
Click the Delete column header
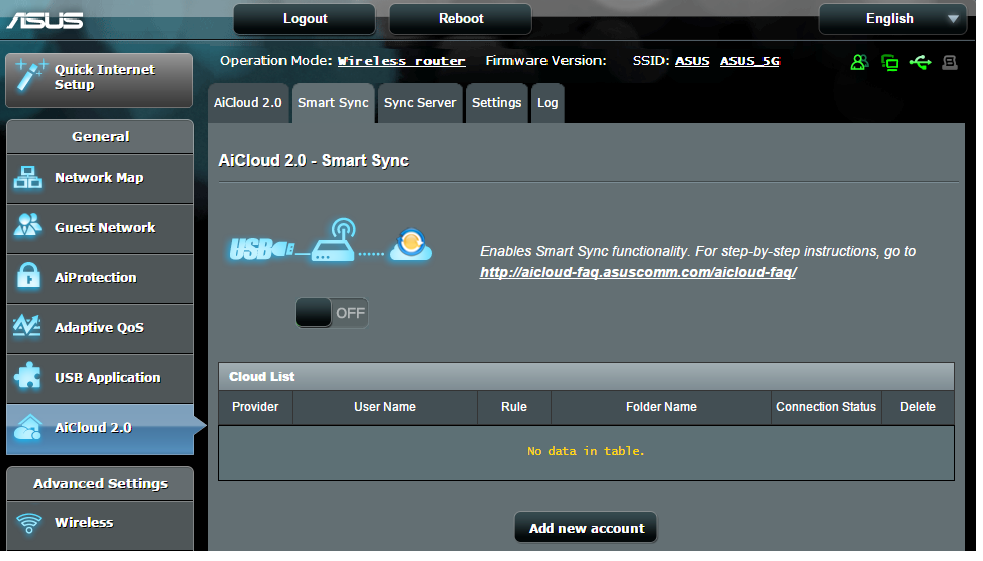pos(918,407)
